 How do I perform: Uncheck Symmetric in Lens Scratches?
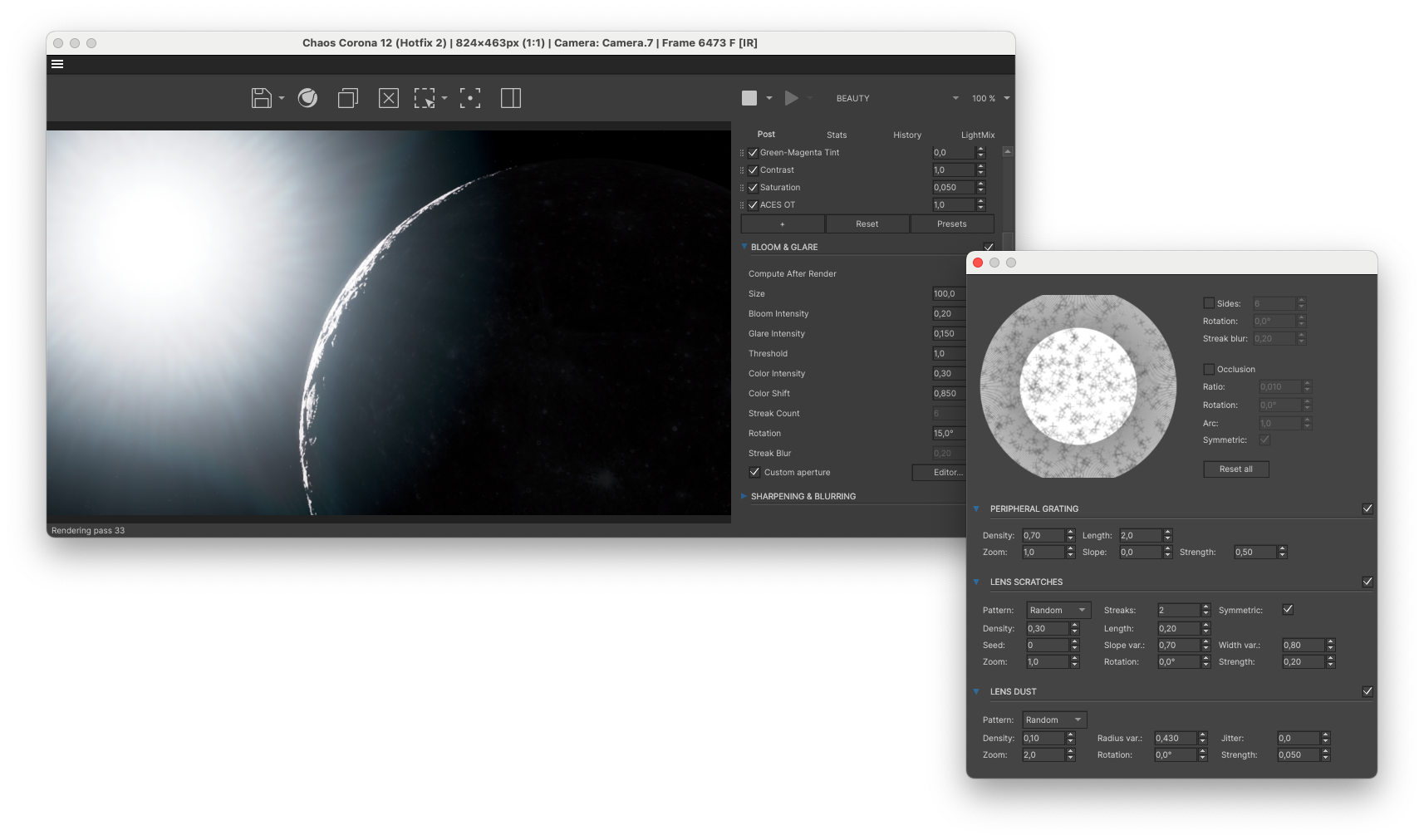[1288, 609]
